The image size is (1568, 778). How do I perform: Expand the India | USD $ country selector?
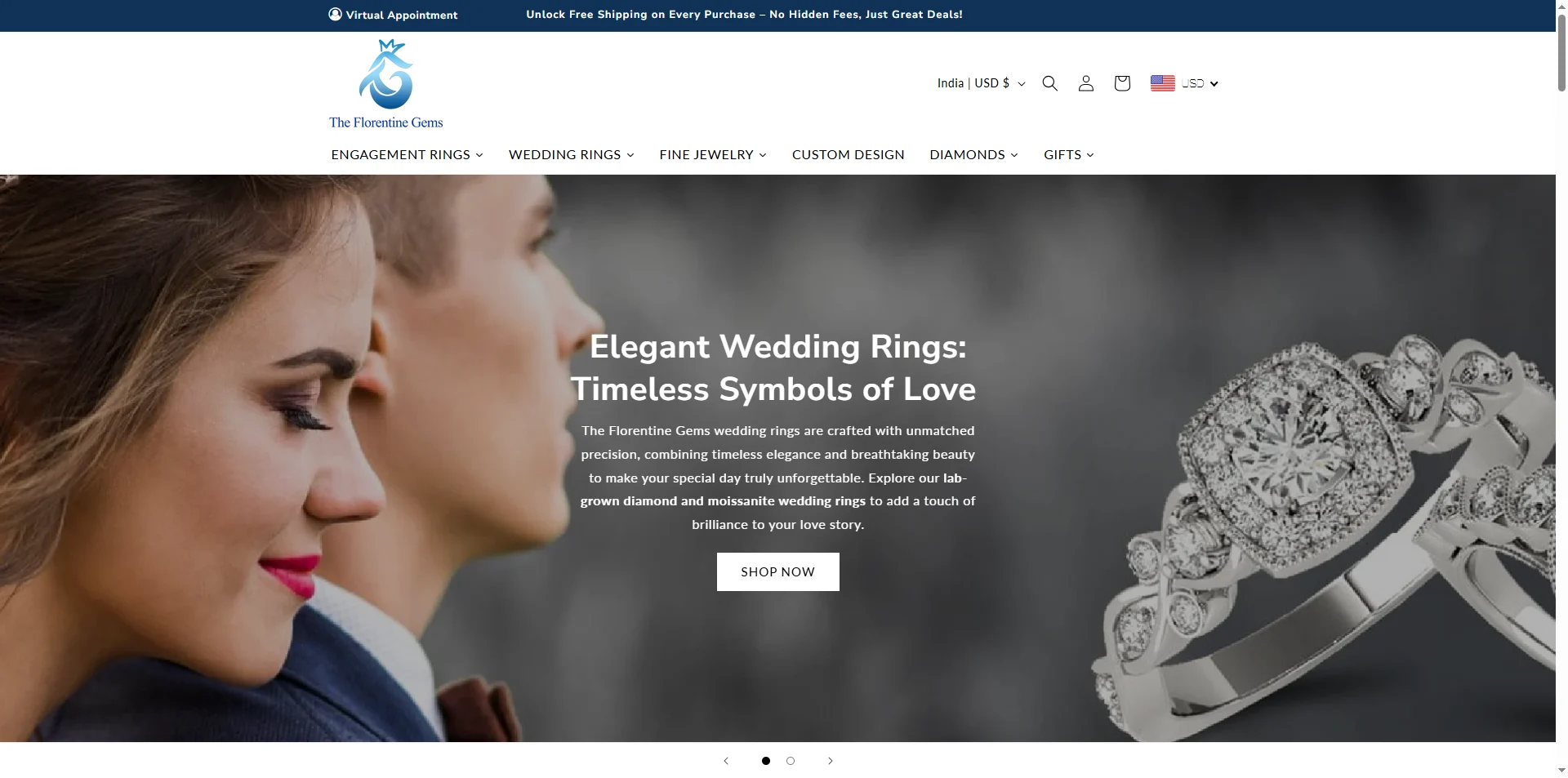(x=981, y=83)
